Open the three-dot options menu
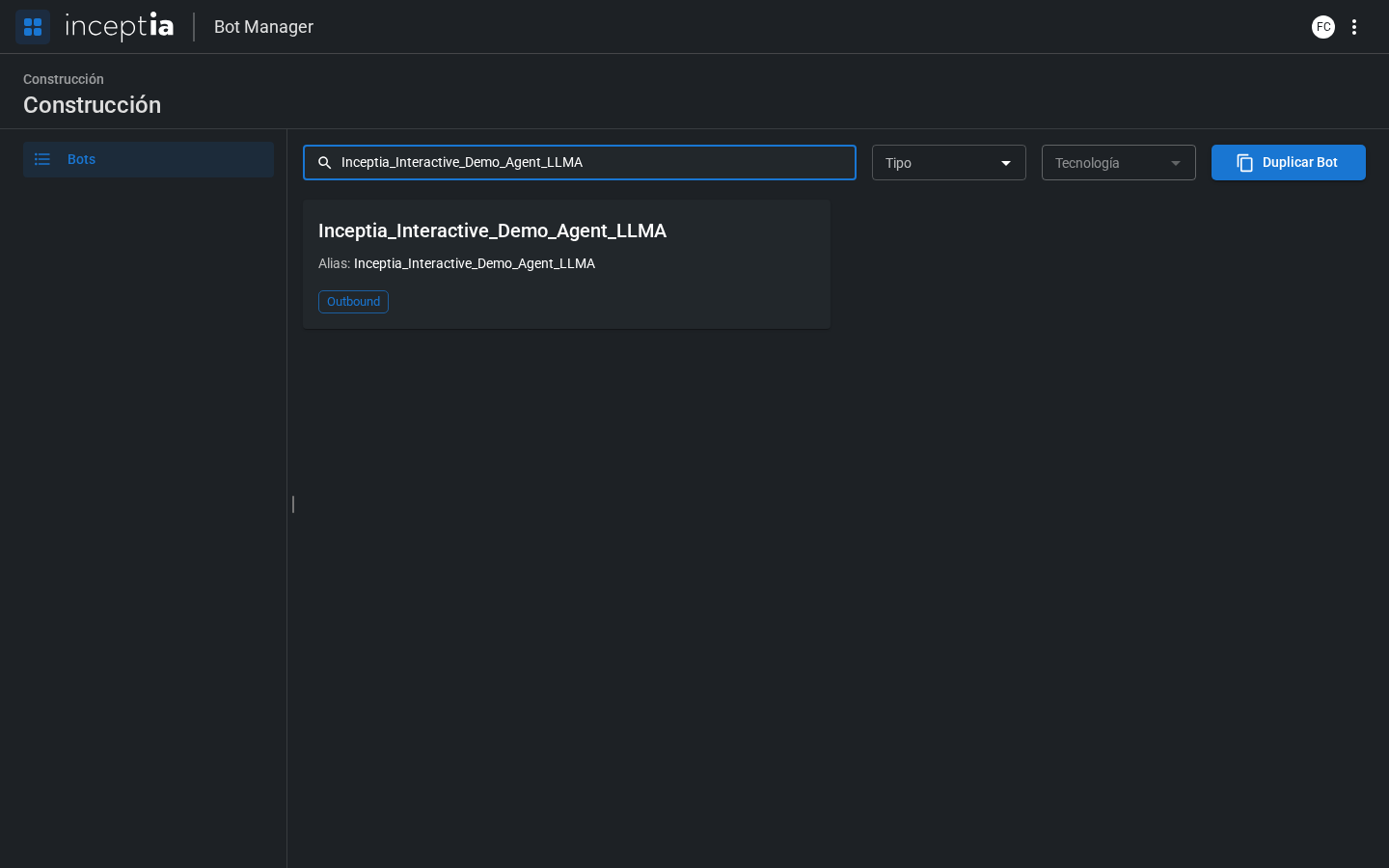 pos(1354,27)
